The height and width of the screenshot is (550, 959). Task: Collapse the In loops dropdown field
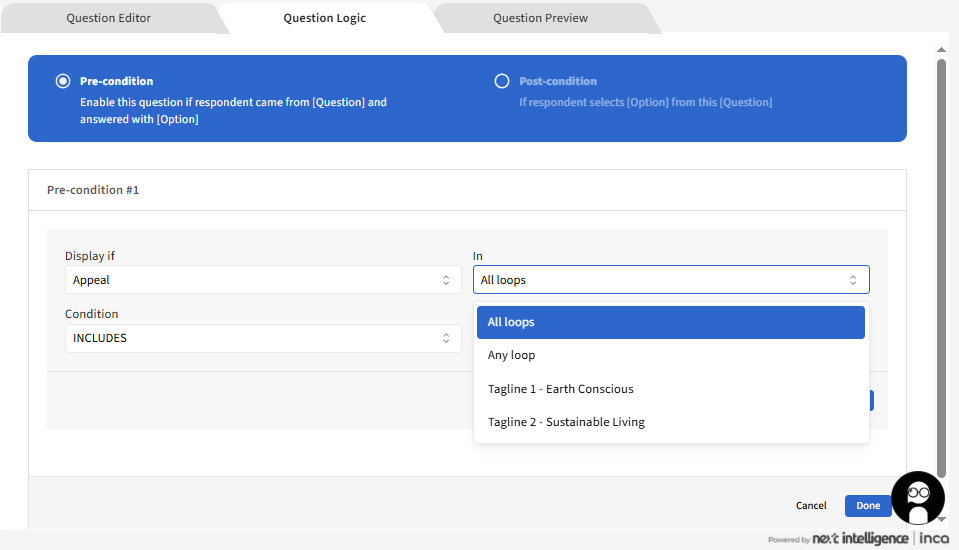point(660,280)
